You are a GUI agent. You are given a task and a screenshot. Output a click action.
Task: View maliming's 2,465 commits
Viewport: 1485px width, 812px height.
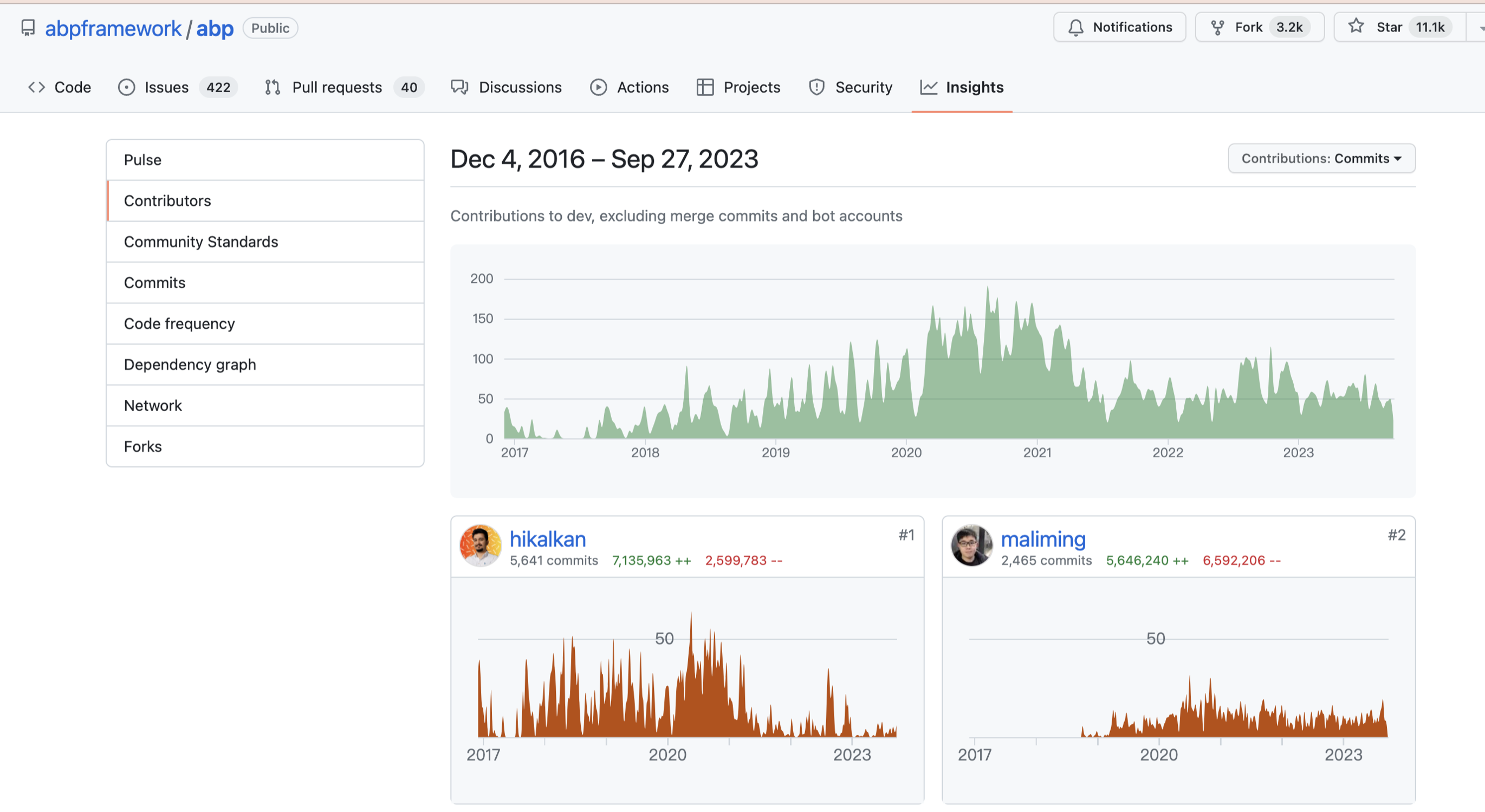coord(1046,560)
